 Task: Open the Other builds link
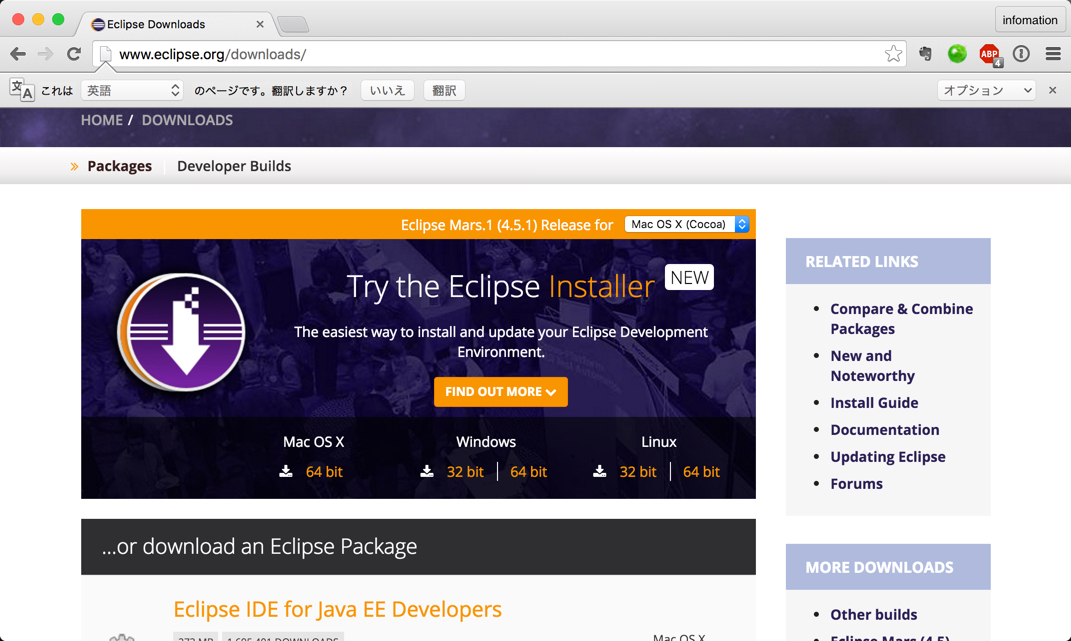click(x=874, y=614)
